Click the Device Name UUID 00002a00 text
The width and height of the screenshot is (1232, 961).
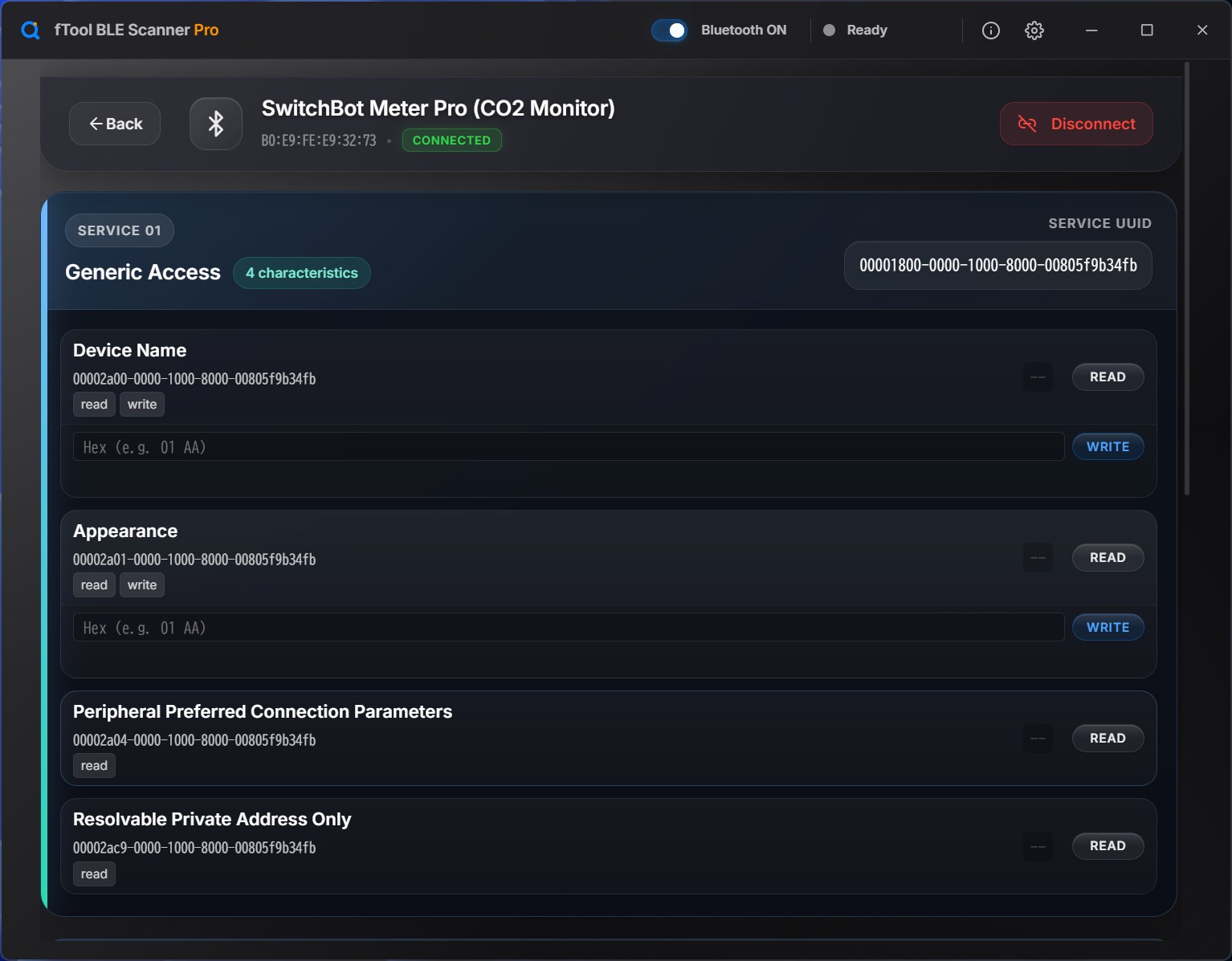tap(194, 379)
